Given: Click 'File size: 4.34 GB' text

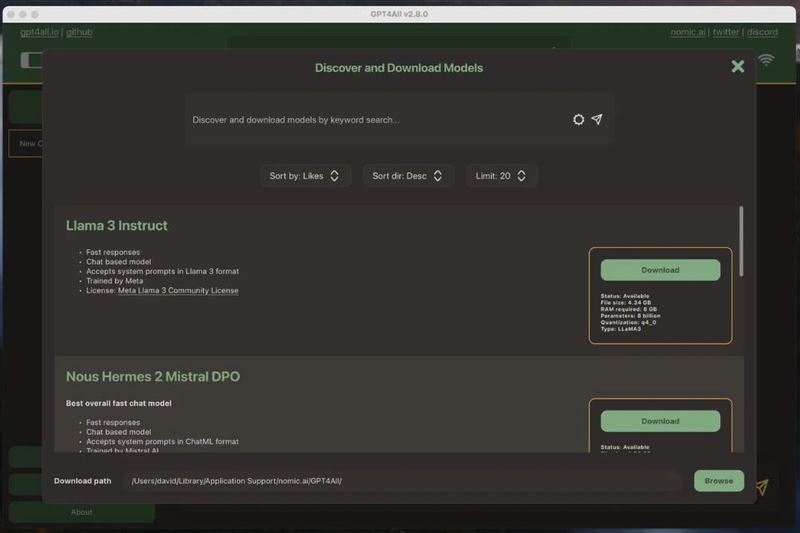Looking at the screenshot, I should (x=626, y=302).
